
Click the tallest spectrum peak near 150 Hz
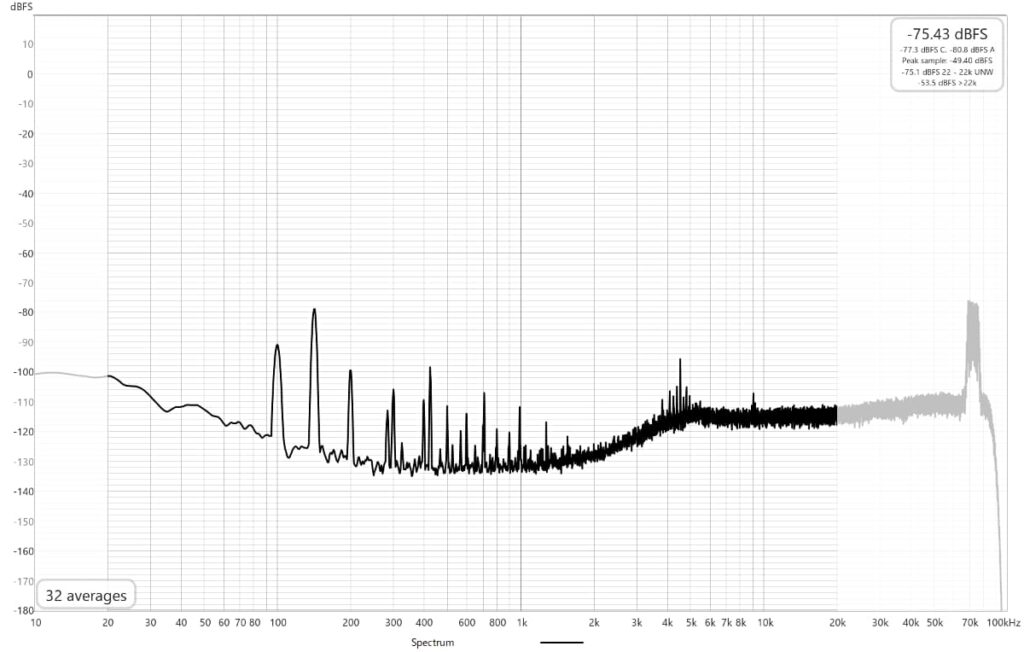pos(314,311)
